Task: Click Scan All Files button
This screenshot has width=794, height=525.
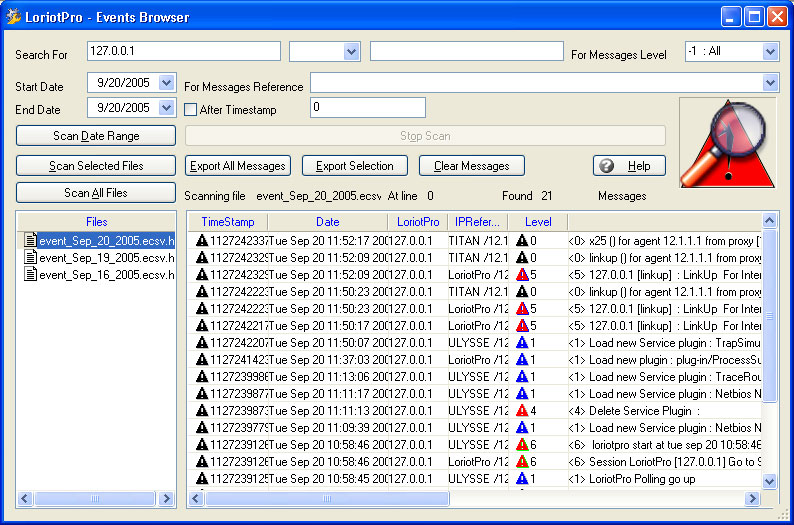Action: [x=96, y=193]
